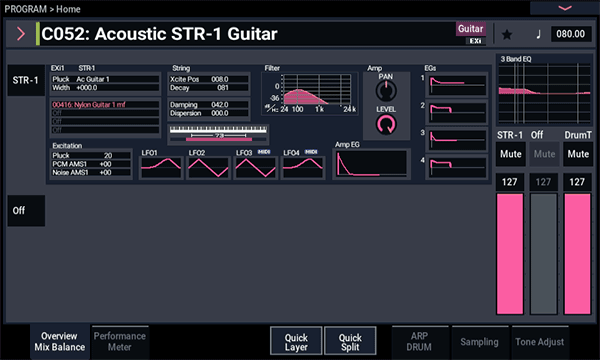The width and height of the screenshot is (600, 360).
Task: Adjust the DrumT volume fader
Action: 577,254
